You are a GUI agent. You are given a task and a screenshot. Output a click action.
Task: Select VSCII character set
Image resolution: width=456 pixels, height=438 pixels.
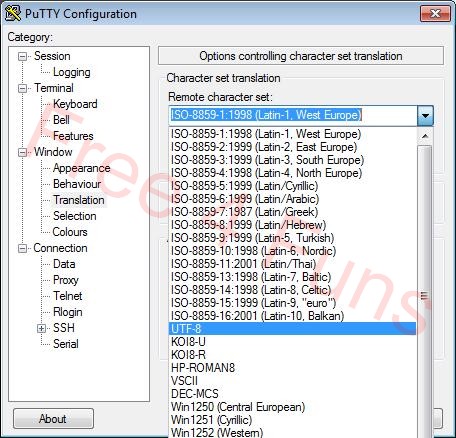[293, 381]
